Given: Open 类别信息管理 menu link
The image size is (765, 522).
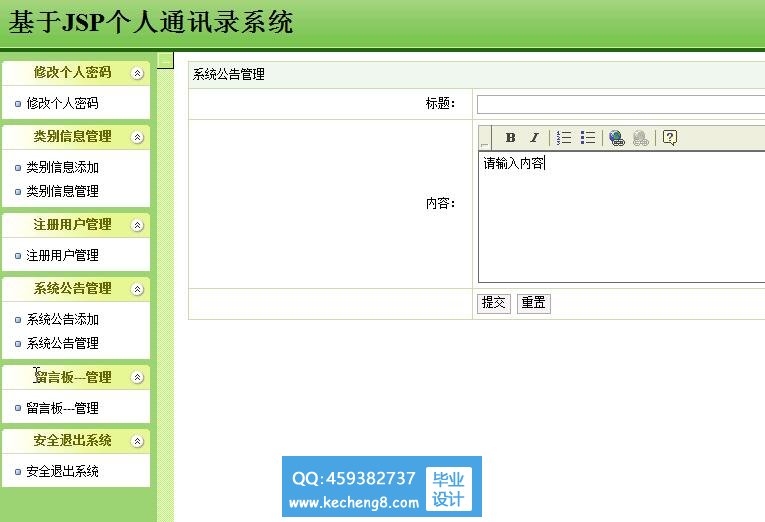Looking at the screenshot, I should point(62,191).
